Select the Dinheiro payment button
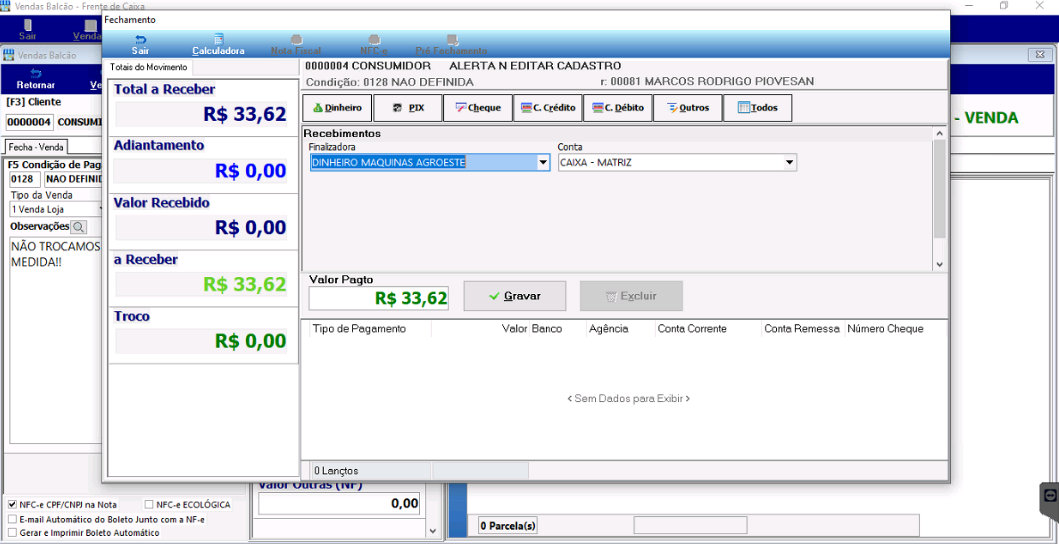The image size is (1059, 544). tap(337, 108)
